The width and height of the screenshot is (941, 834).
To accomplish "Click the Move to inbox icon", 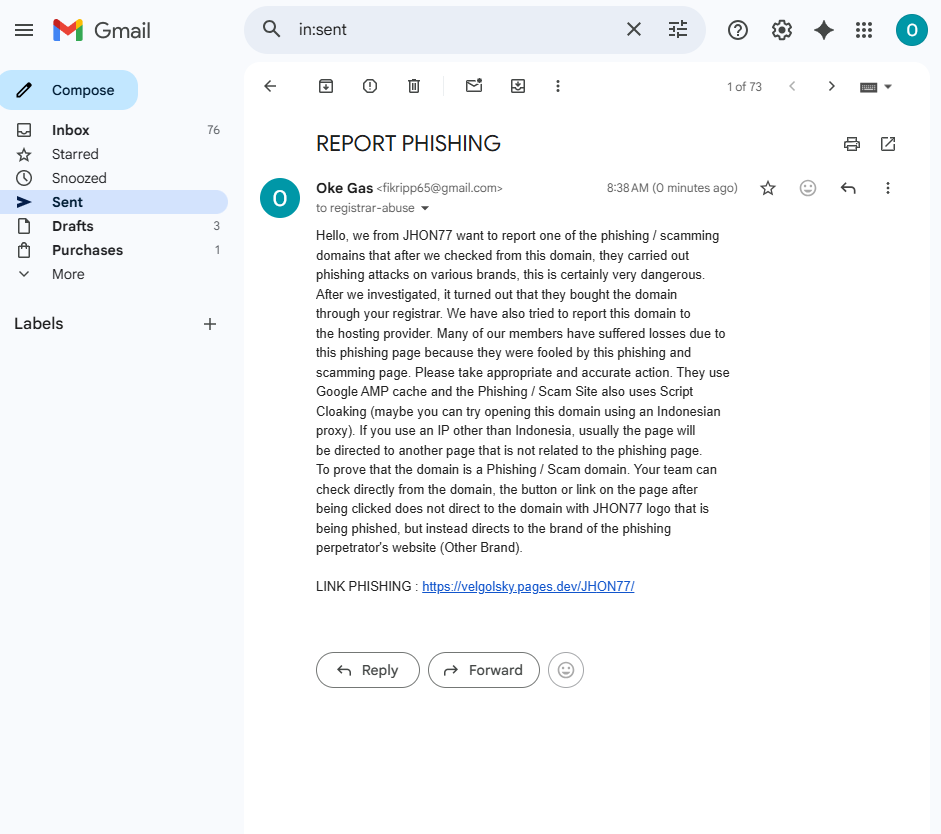I will pos(518,86).
